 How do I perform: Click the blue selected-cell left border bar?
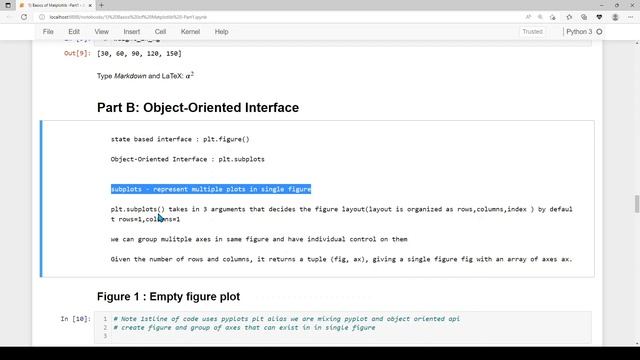[x=41, y=199]
